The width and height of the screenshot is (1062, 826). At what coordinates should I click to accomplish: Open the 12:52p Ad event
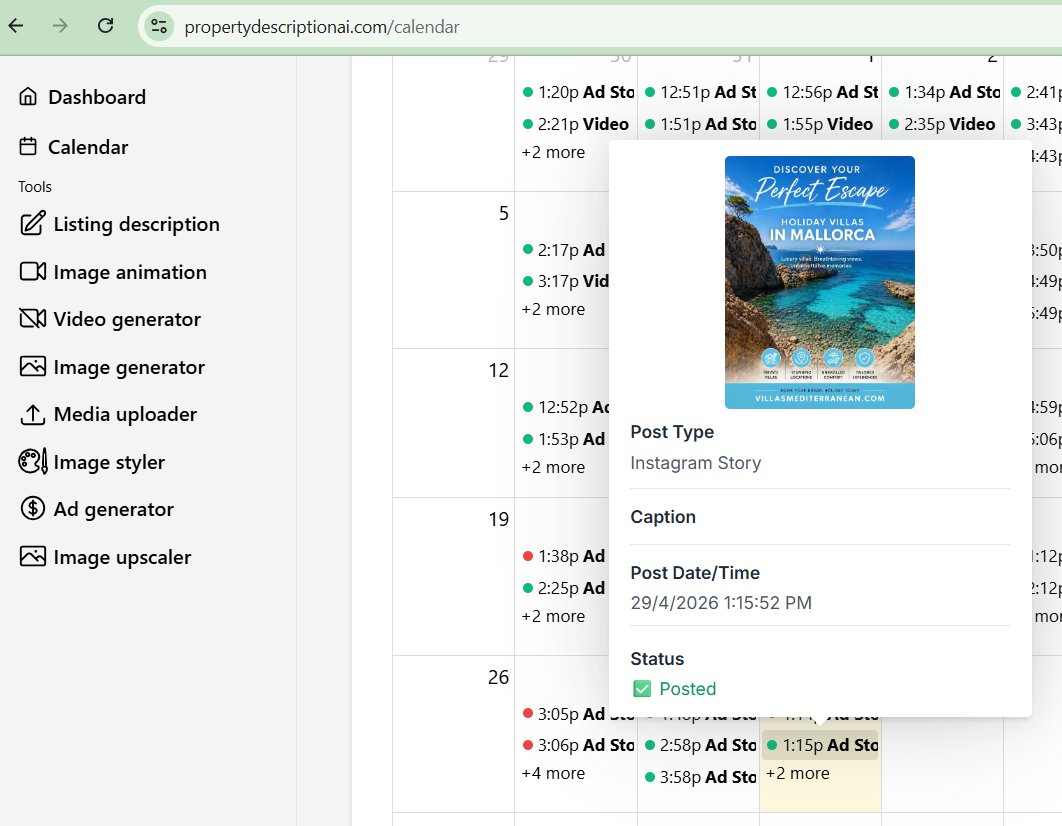pos(564,407)
